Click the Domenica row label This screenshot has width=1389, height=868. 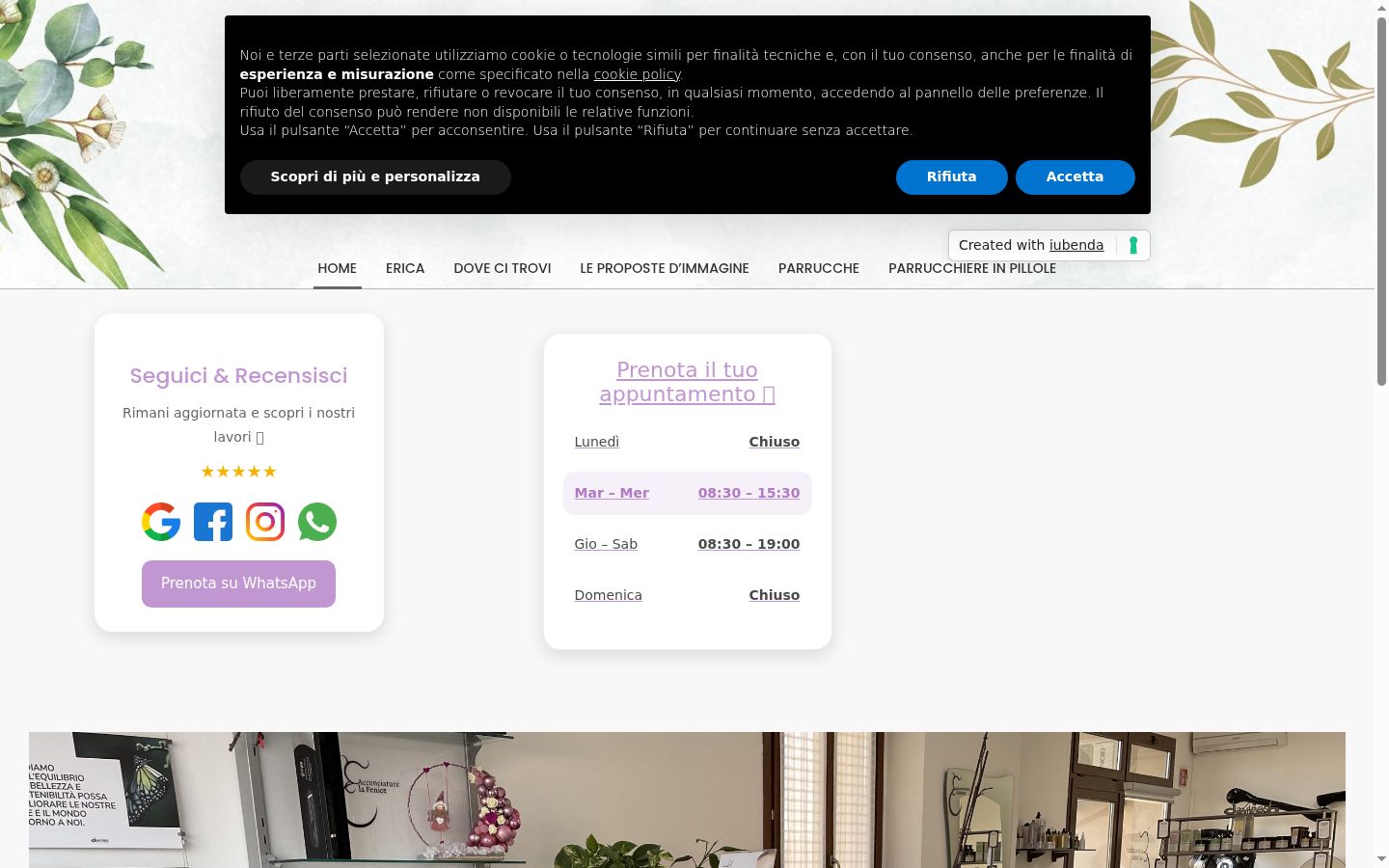(609, 595)
